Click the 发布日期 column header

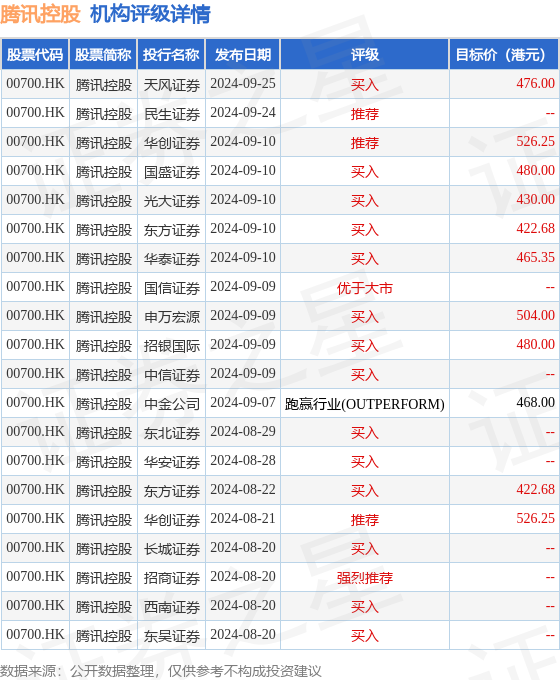[x=243, y=55]
